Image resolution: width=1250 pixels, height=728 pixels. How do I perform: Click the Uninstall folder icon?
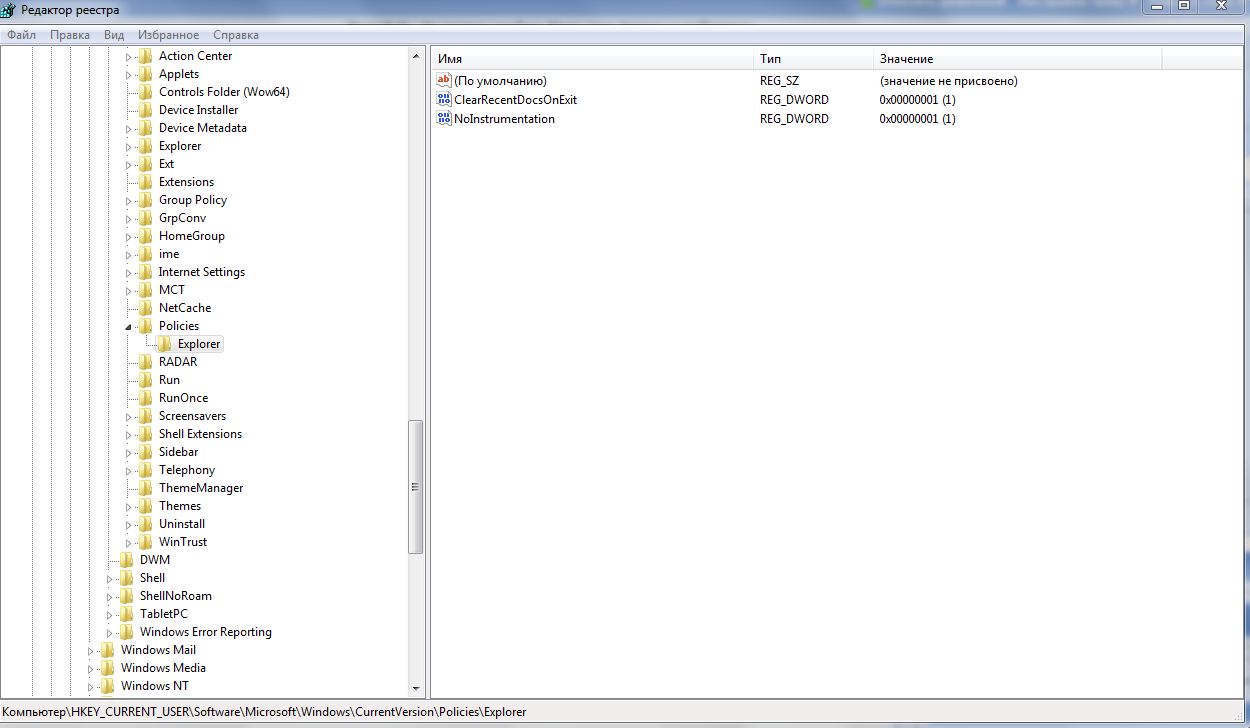point(146,524)
